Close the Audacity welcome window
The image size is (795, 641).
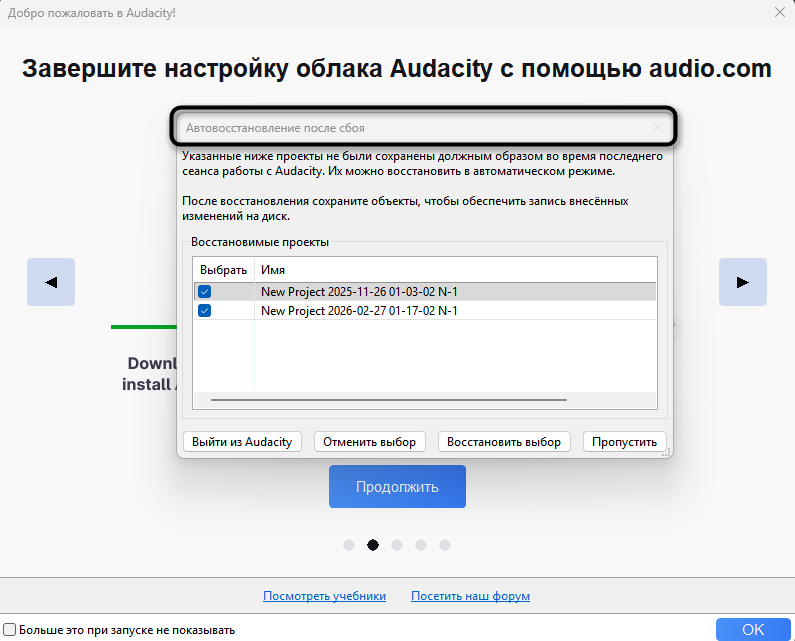click(780, 13)
